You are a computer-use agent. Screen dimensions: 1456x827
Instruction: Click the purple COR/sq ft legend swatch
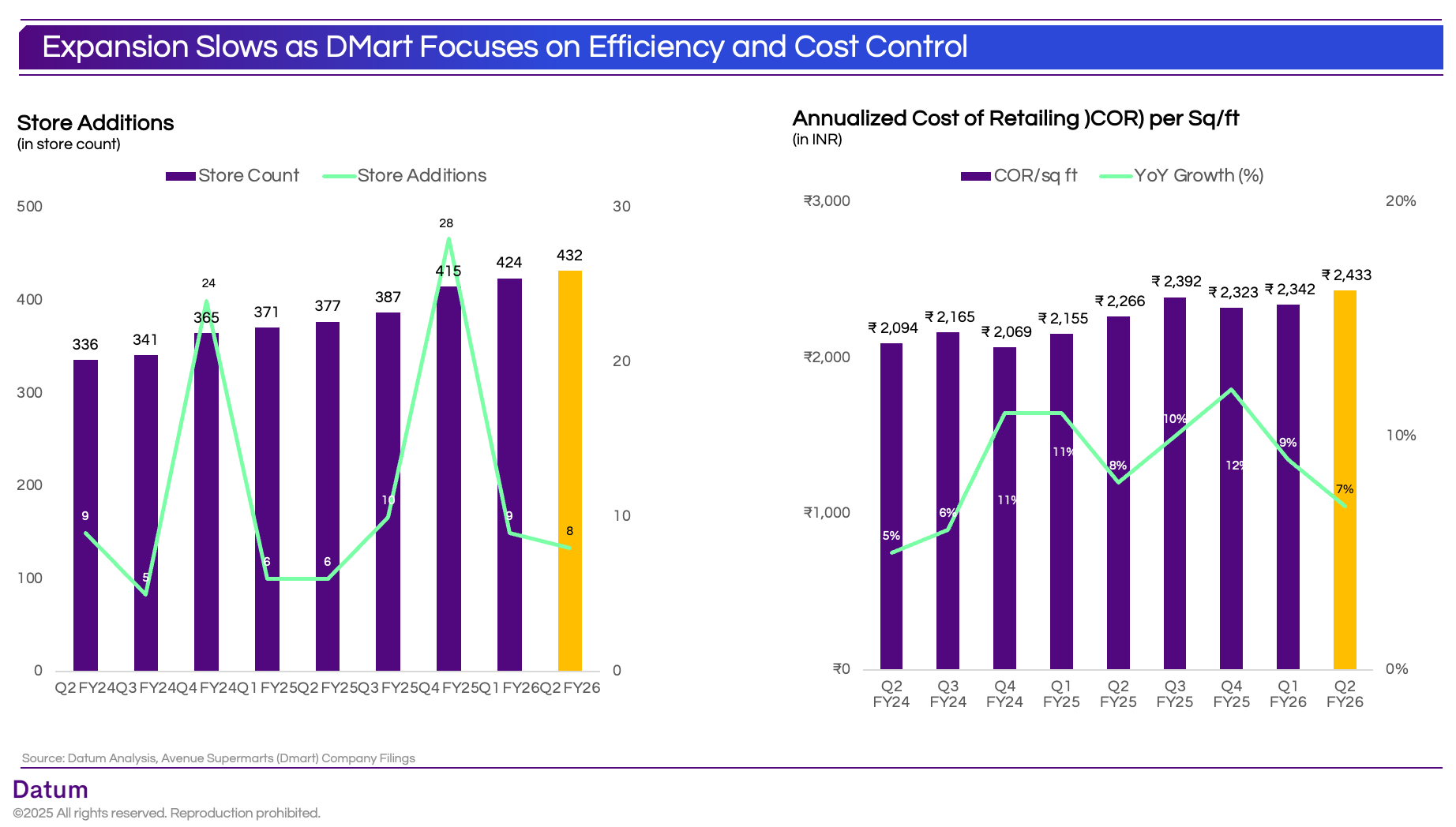point(975,176)
